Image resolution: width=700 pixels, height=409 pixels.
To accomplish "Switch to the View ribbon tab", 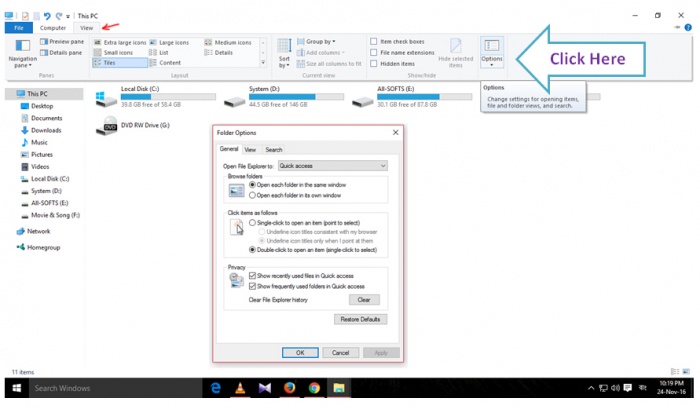I will pos(87,28).
